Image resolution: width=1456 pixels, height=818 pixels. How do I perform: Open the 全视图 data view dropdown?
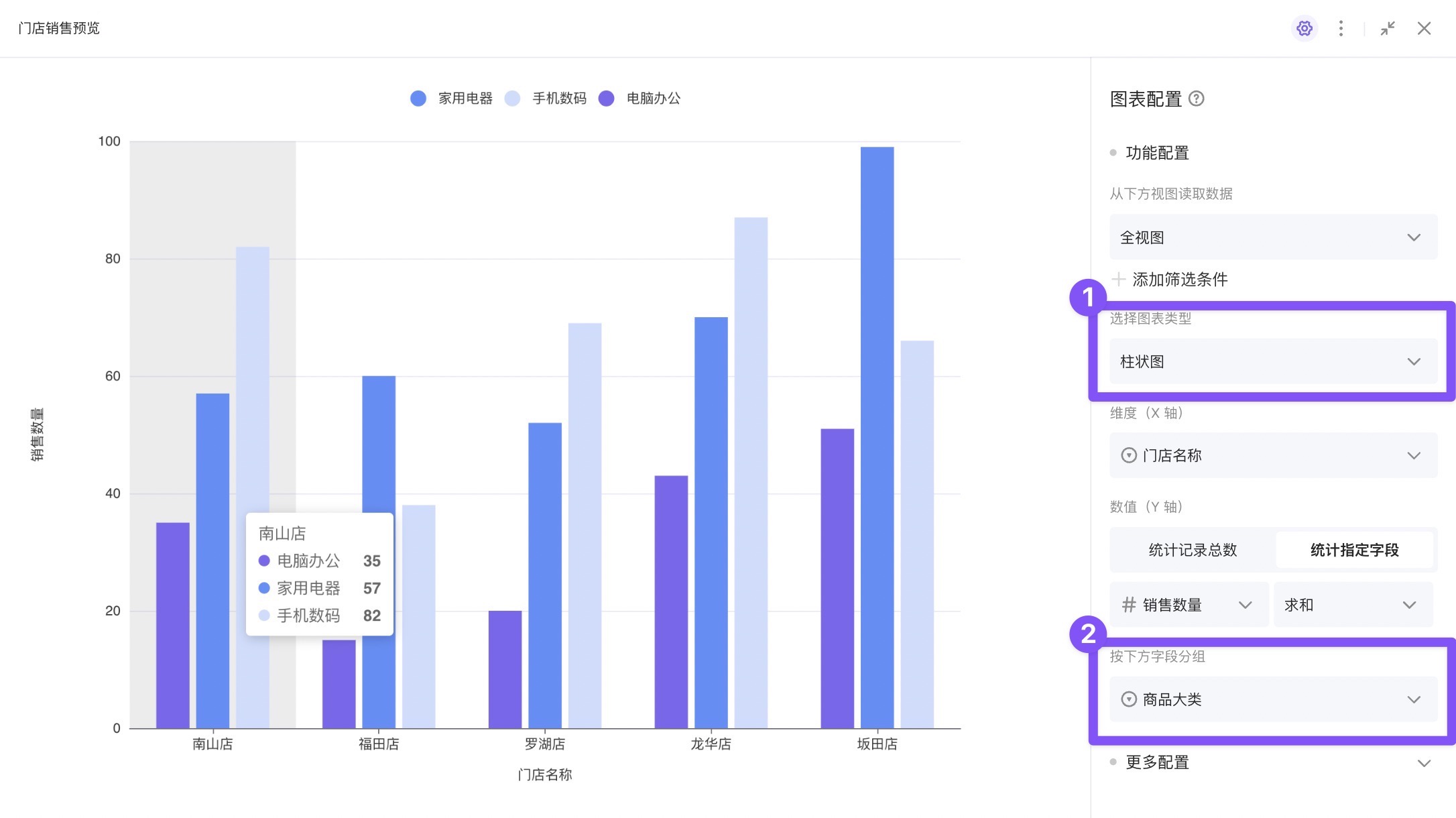[x=1273, y=237]
